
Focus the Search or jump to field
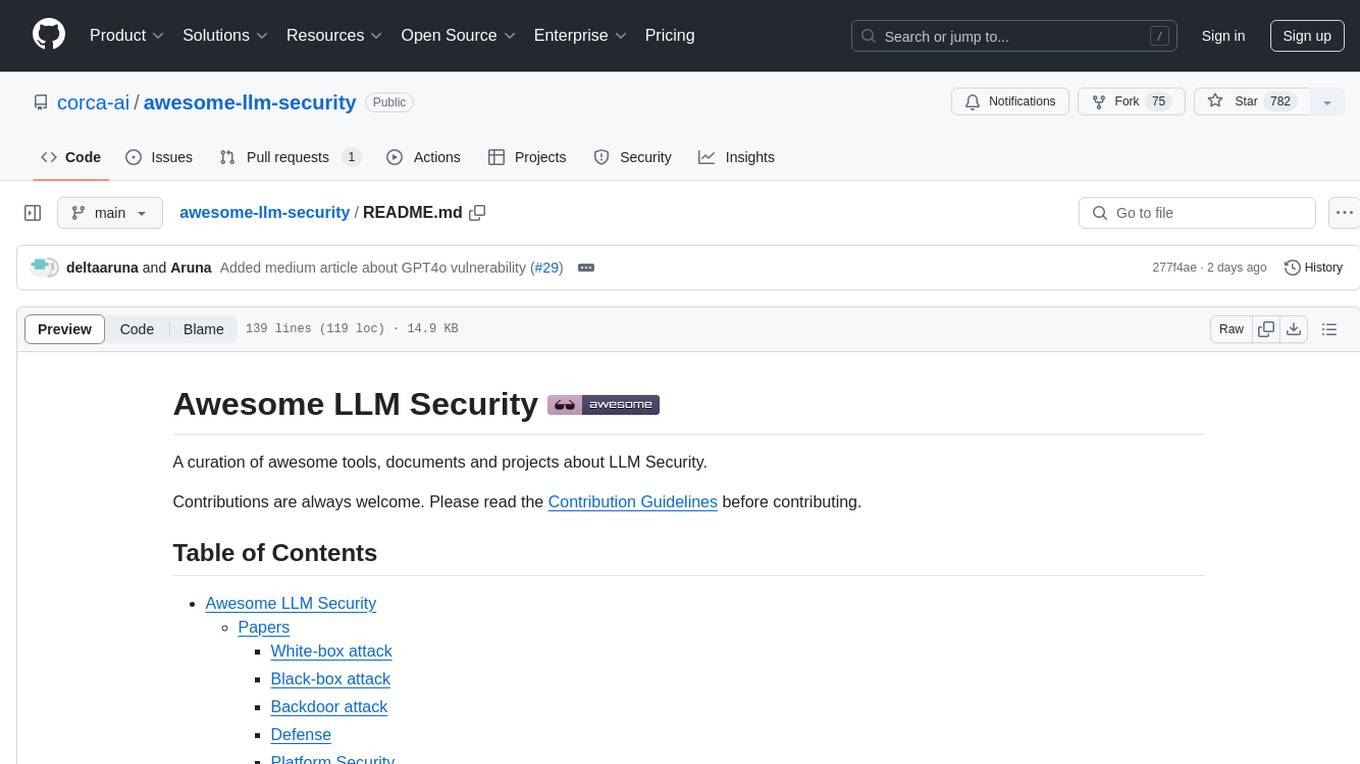pyautogui.click(x=1014, y=36)
